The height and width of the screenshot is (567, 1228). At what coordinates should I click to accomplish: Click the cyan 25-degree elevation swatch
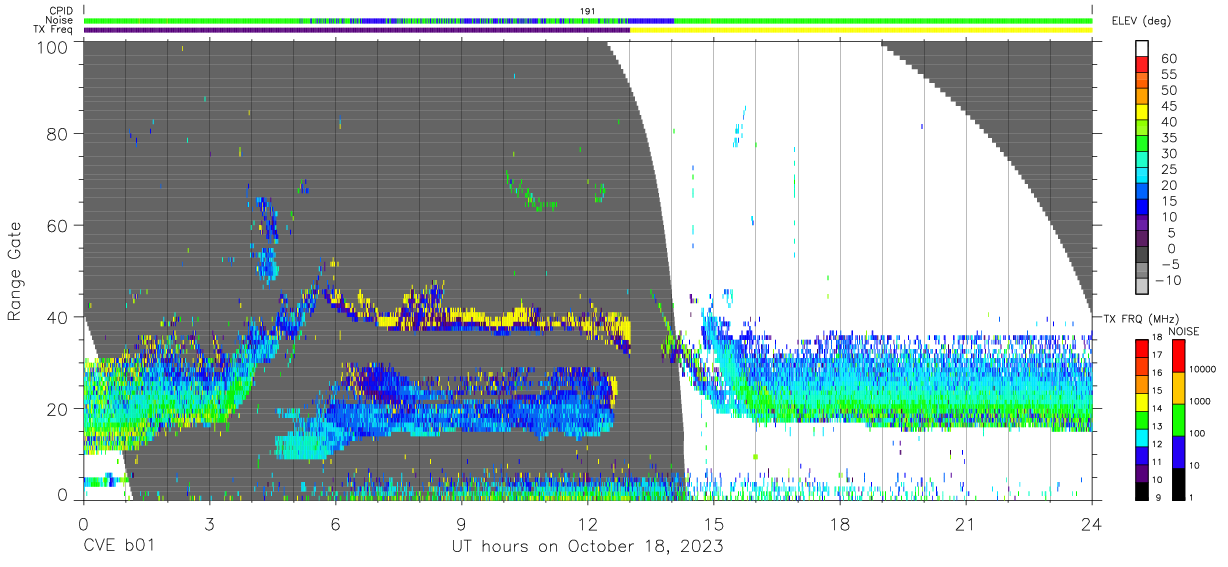tap(1143, 175)
